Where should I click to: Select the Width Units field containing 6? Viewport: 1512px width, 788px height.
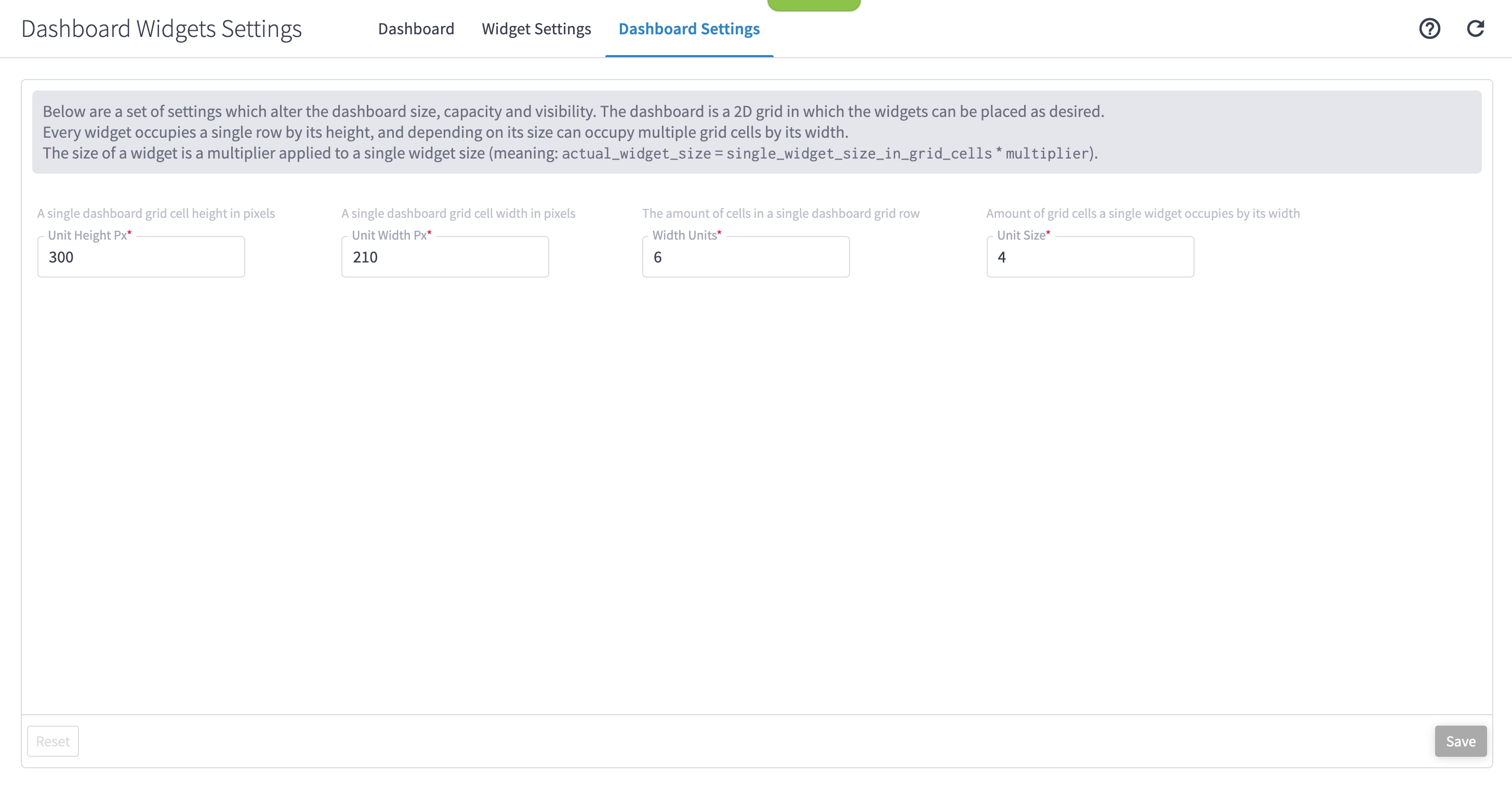746,257
